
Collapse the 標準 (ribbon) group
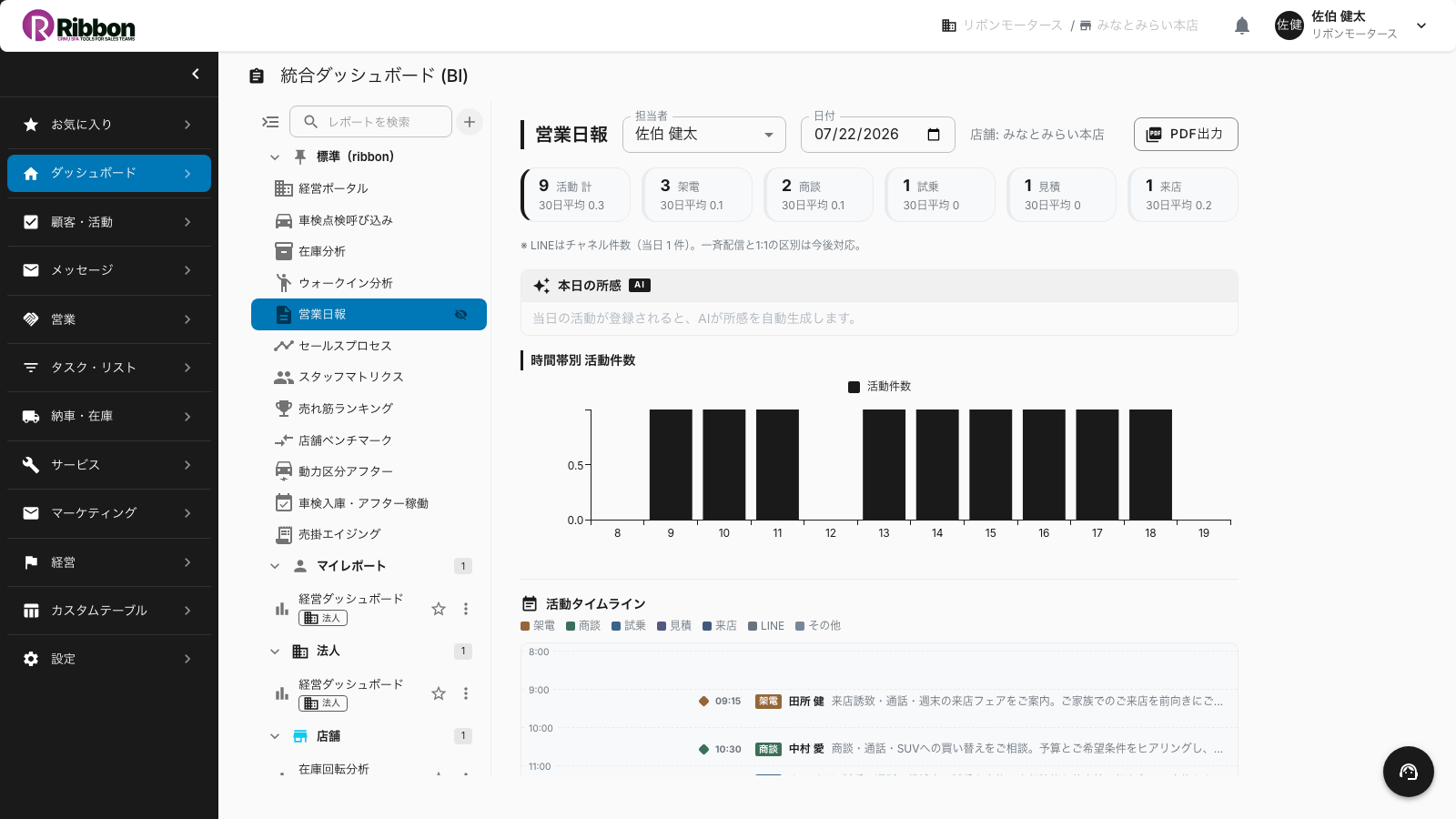pos(275,157)
